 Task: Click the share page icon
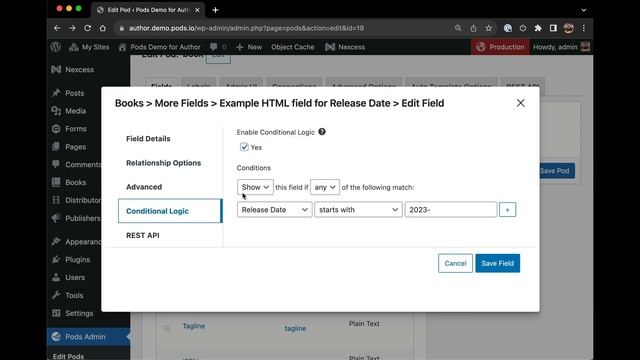(473, 28)
